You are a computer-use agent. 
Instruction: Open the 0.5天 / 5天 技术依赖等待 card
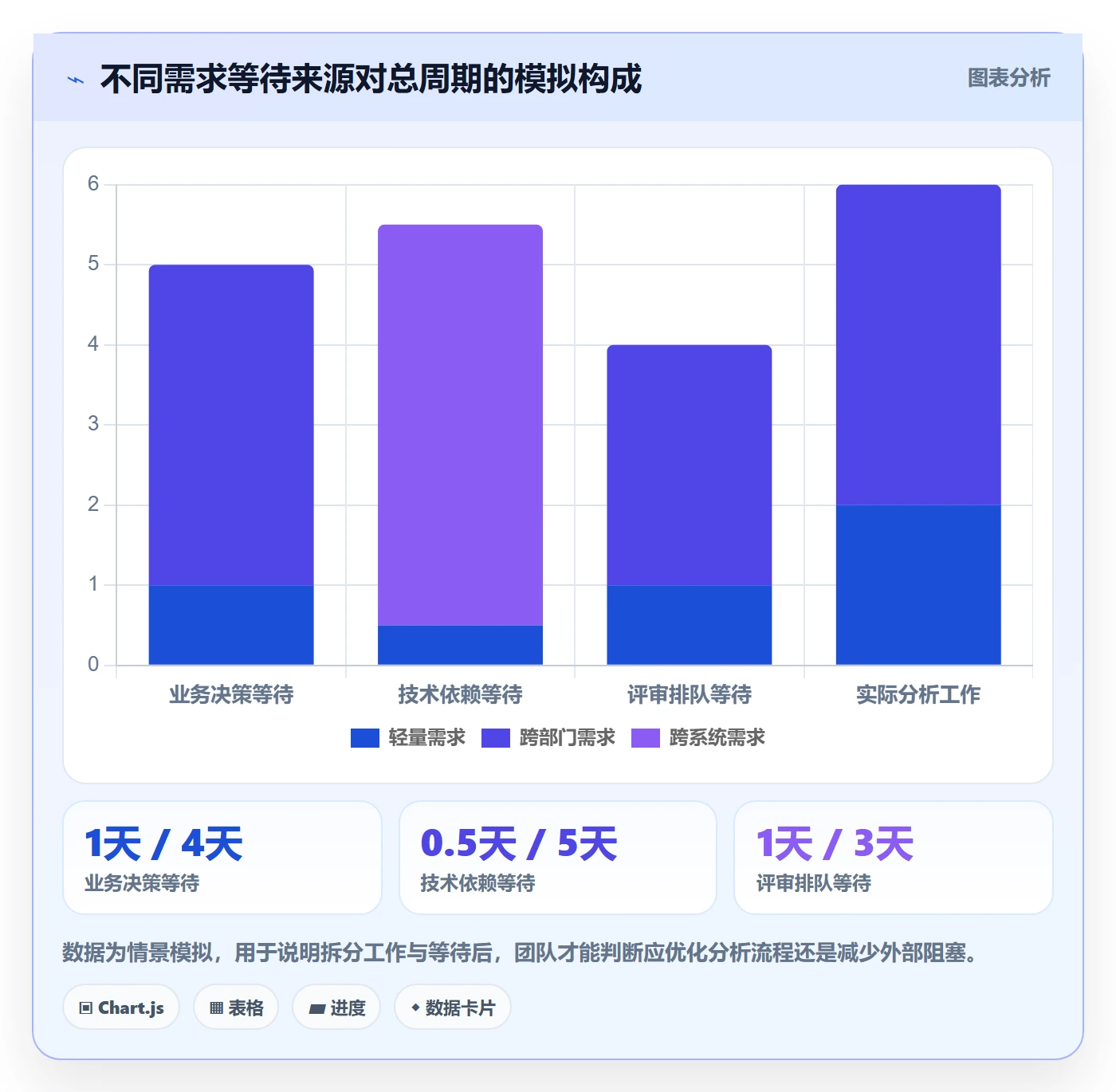click(x=558, y=858)
